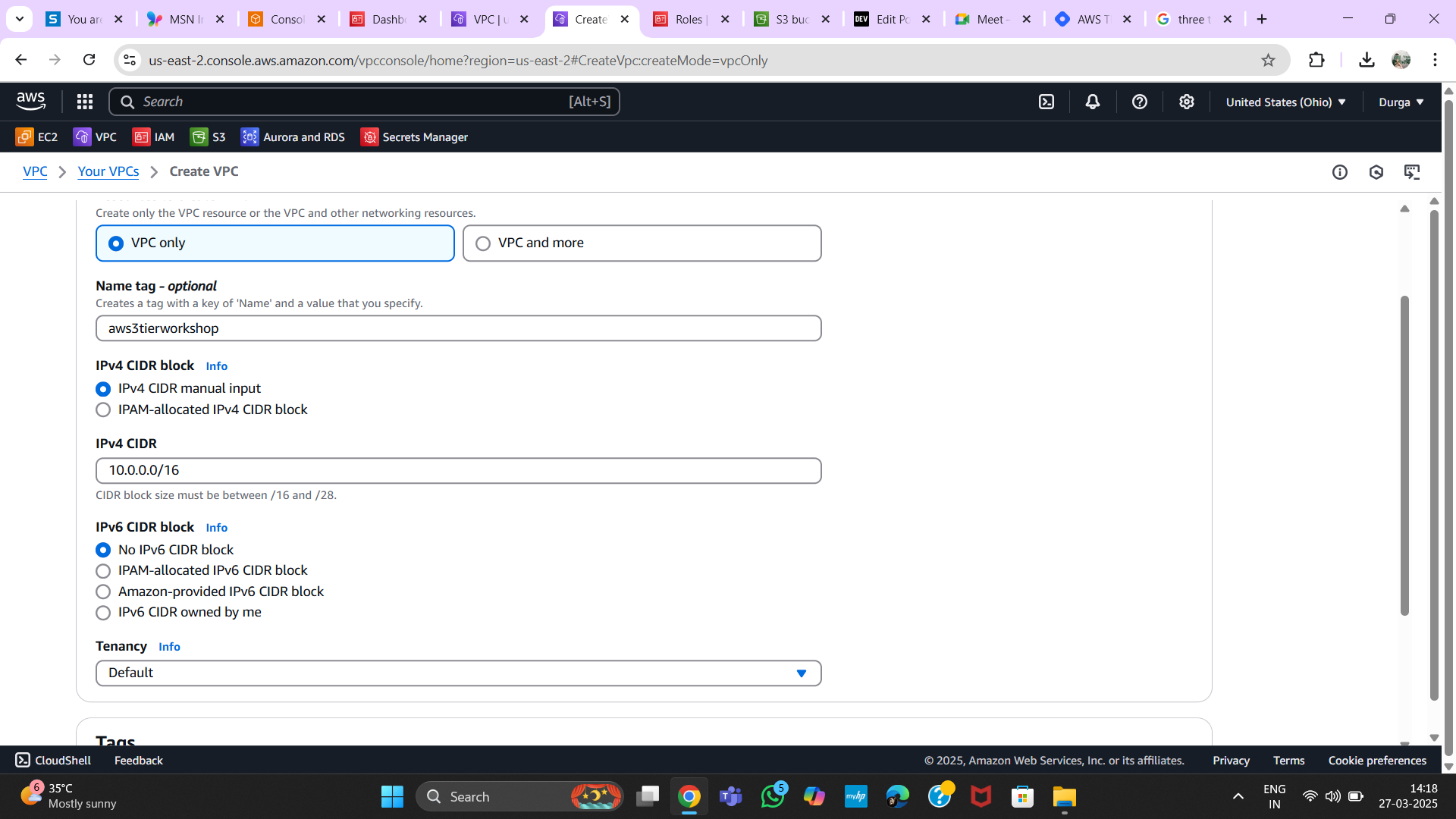Open Info link for IPv6 CIDR block
Screen dimensions: 1456x819
216,528
